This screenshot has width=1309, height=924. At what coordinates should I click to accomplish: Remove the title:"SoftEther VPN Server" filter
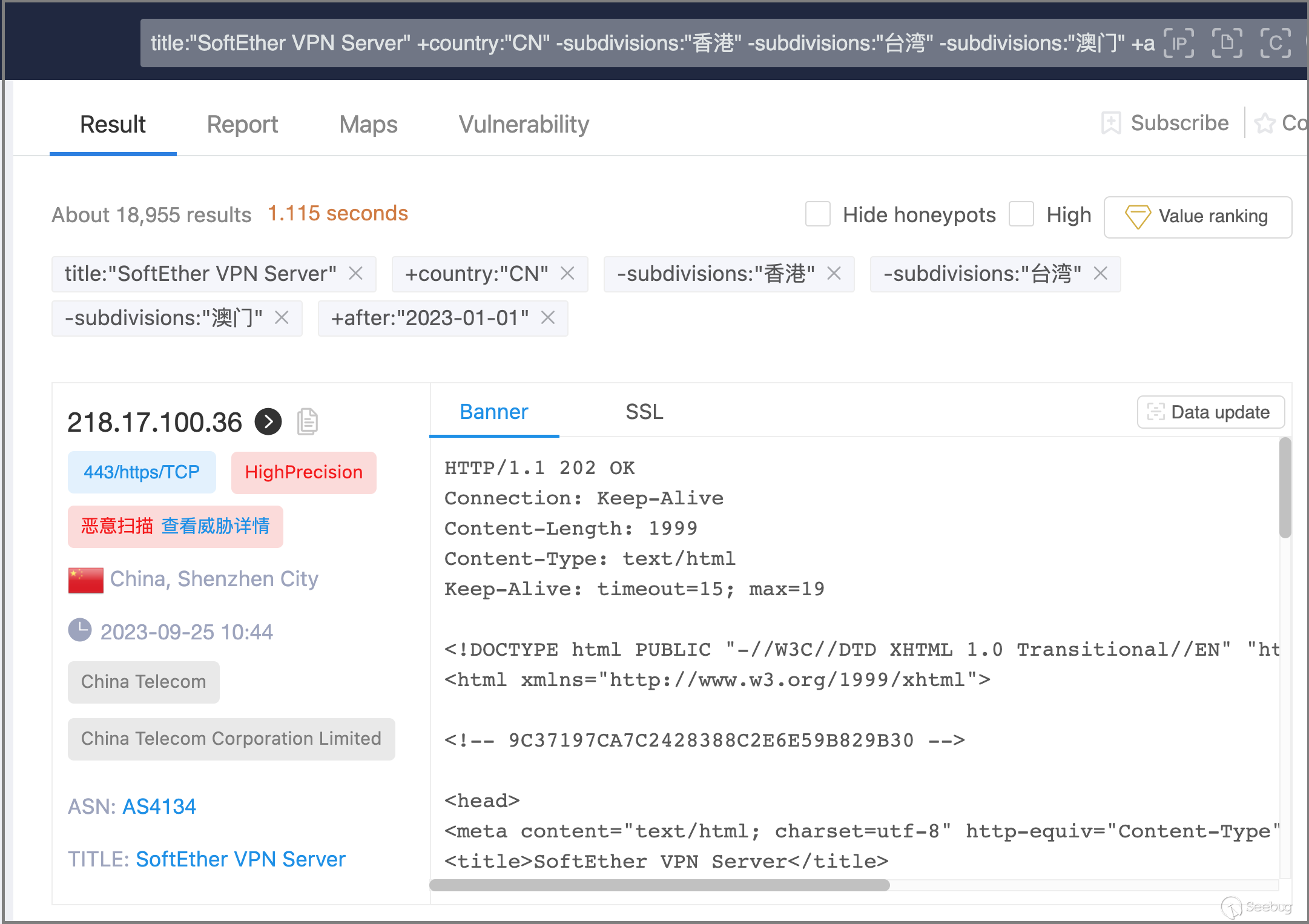(356, 274)
